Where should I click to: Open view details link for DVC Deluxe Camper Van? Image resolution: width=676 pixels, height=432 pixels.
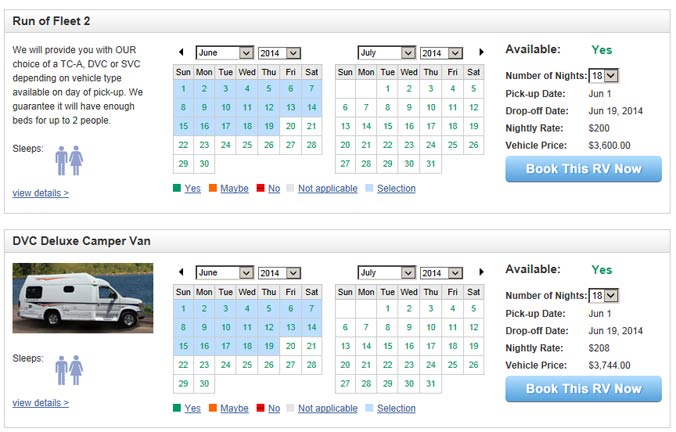click(41, 403)
